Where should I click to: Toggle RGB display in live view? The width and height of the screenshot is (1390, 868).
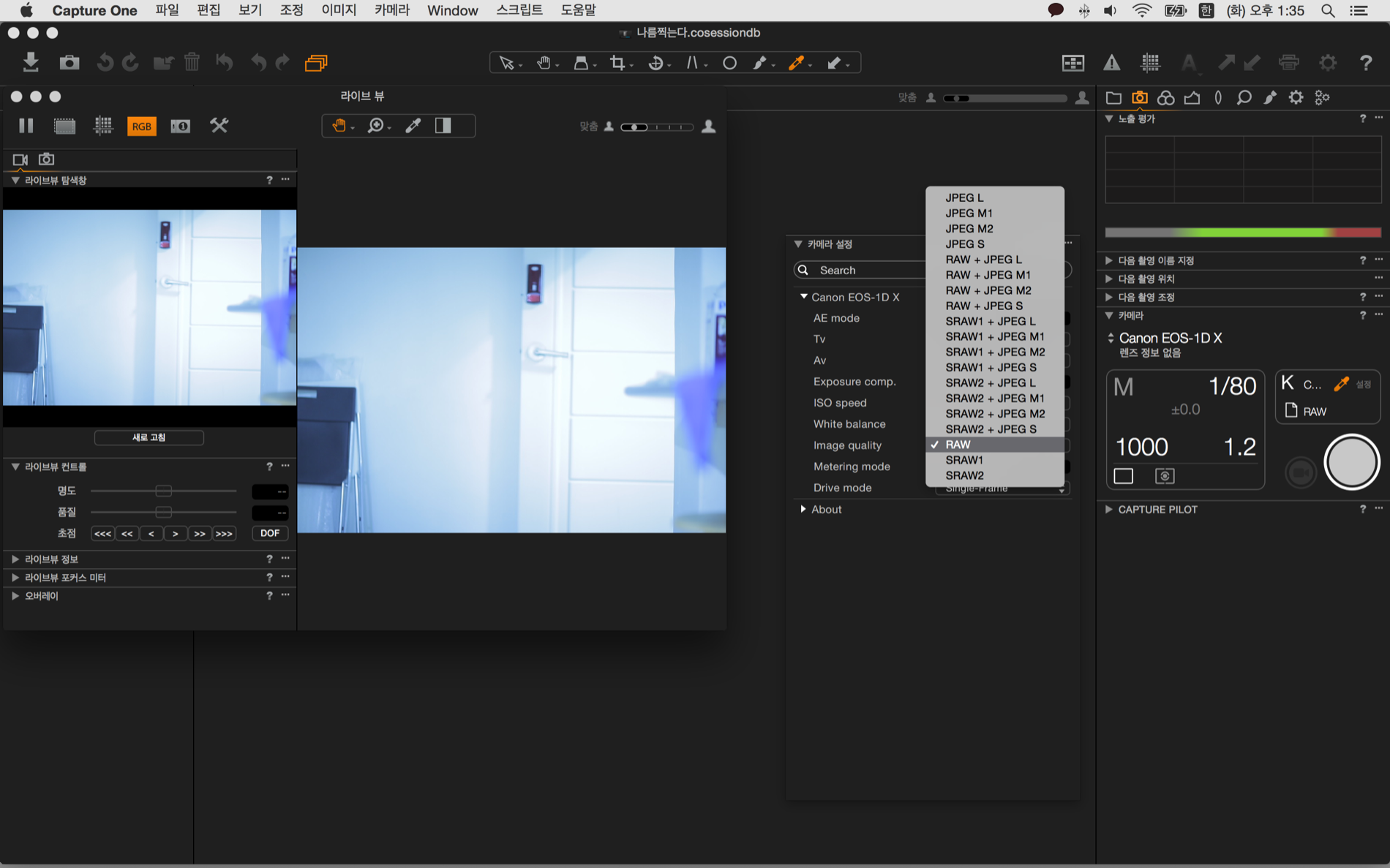pyautogui.click(x=141, y=126)
